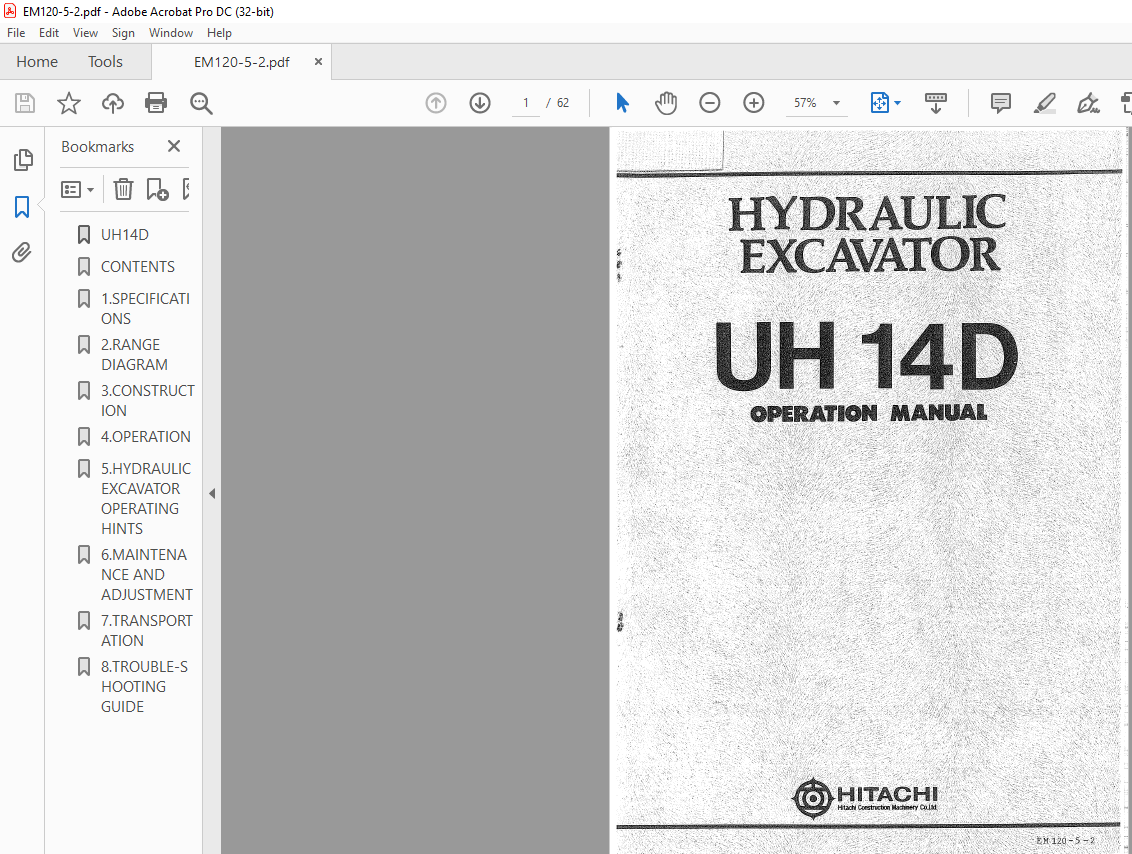Go to 6.MAINTENANCE AND ADJUSTMENT bookmark

point(147,575)
